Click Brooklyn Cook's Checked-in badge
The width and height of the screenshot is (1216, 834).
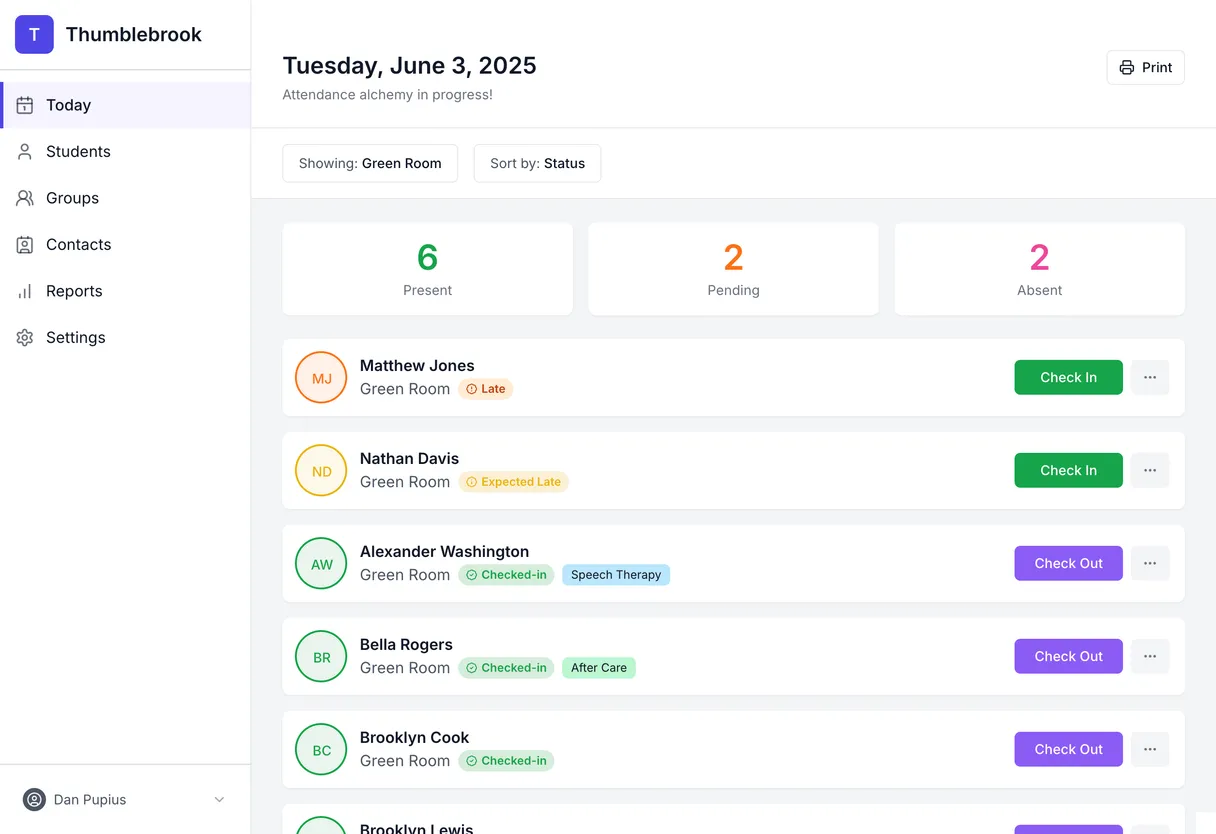[x=506, y=761]
